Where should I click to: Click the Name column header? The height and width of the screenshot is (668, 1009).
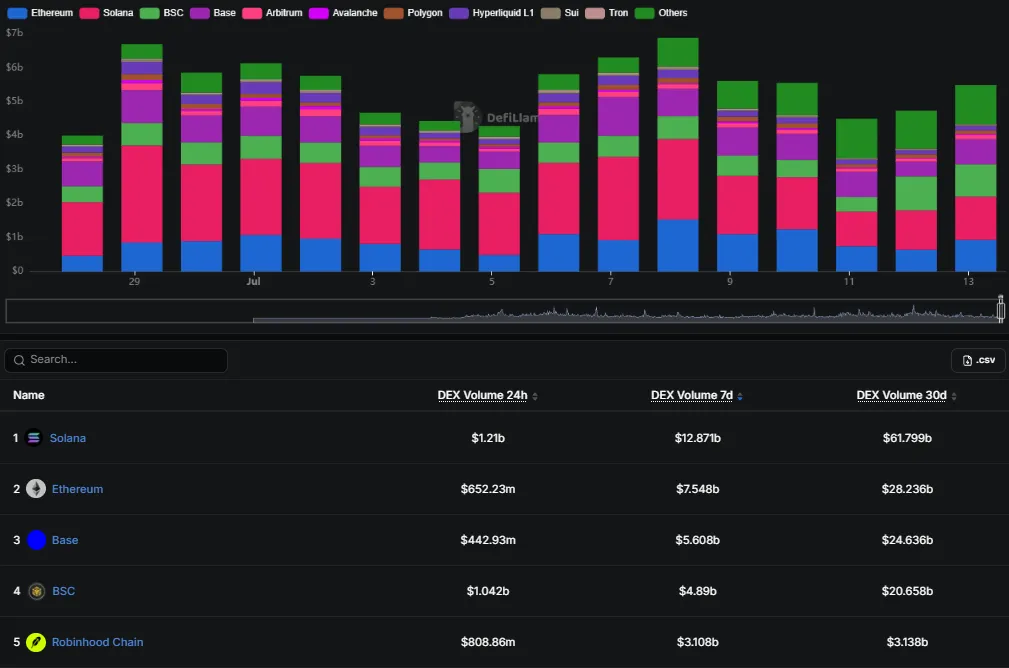click(29, 395)
